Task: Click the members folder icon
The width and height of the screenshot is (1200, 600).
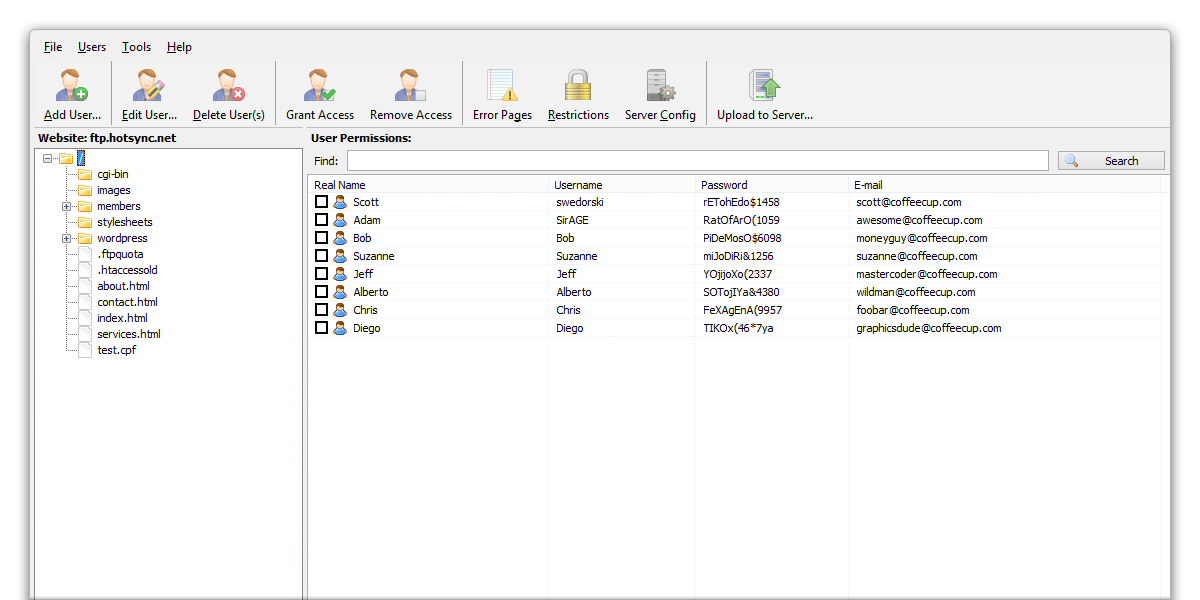Action: pos(85,206)
